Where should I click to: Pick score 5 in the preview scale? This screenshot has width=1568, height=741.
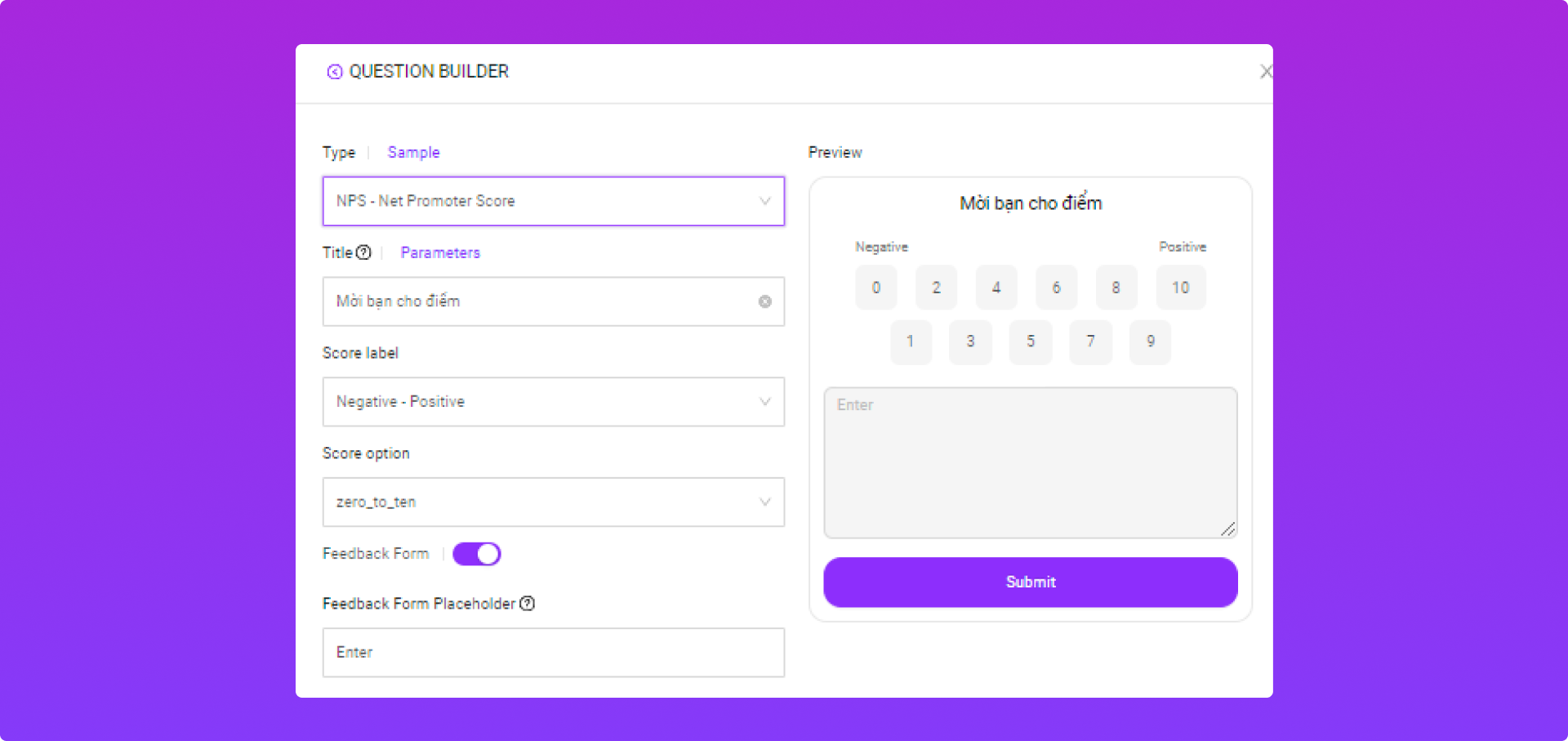tap(1031, 341)
